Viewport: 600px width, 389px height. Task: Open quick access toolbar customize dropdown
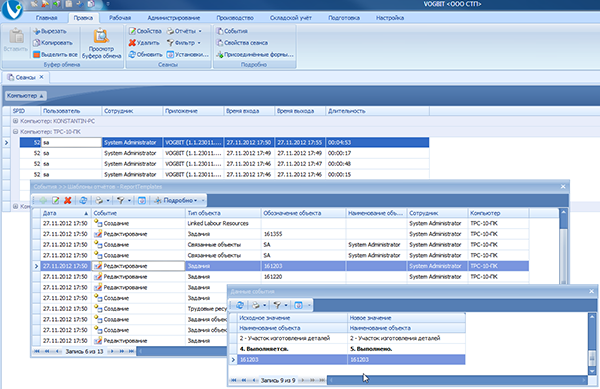pos(108,4)
